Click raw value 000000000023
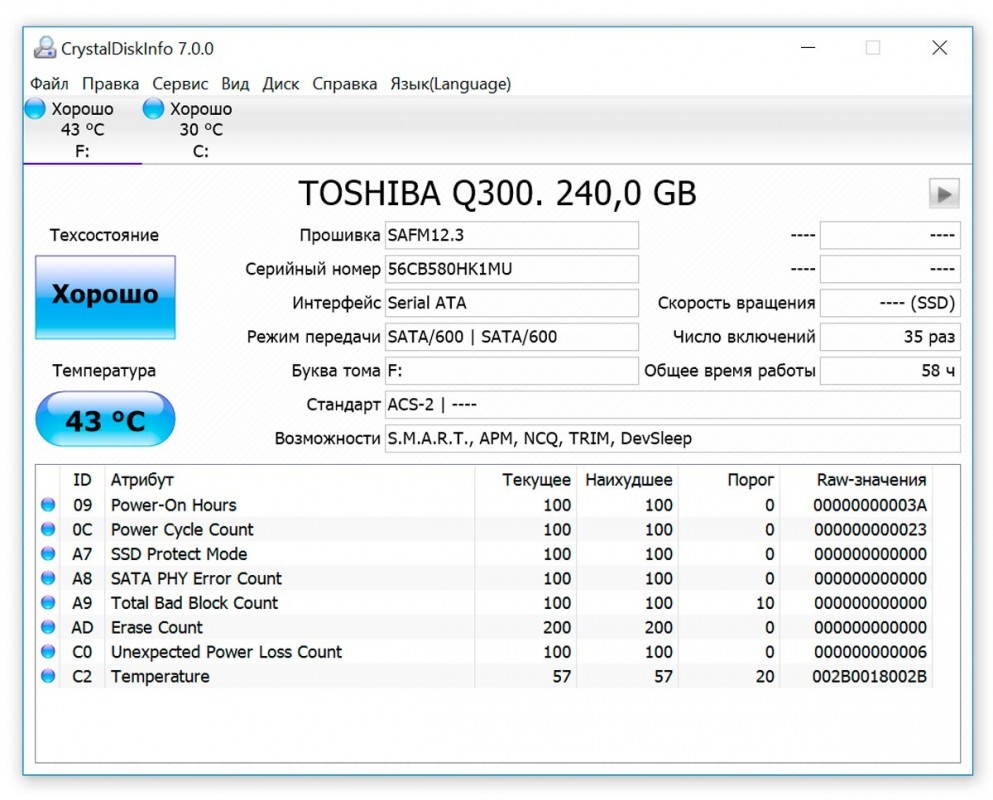This screenshot has height=800, width=993. click(870, 530)
